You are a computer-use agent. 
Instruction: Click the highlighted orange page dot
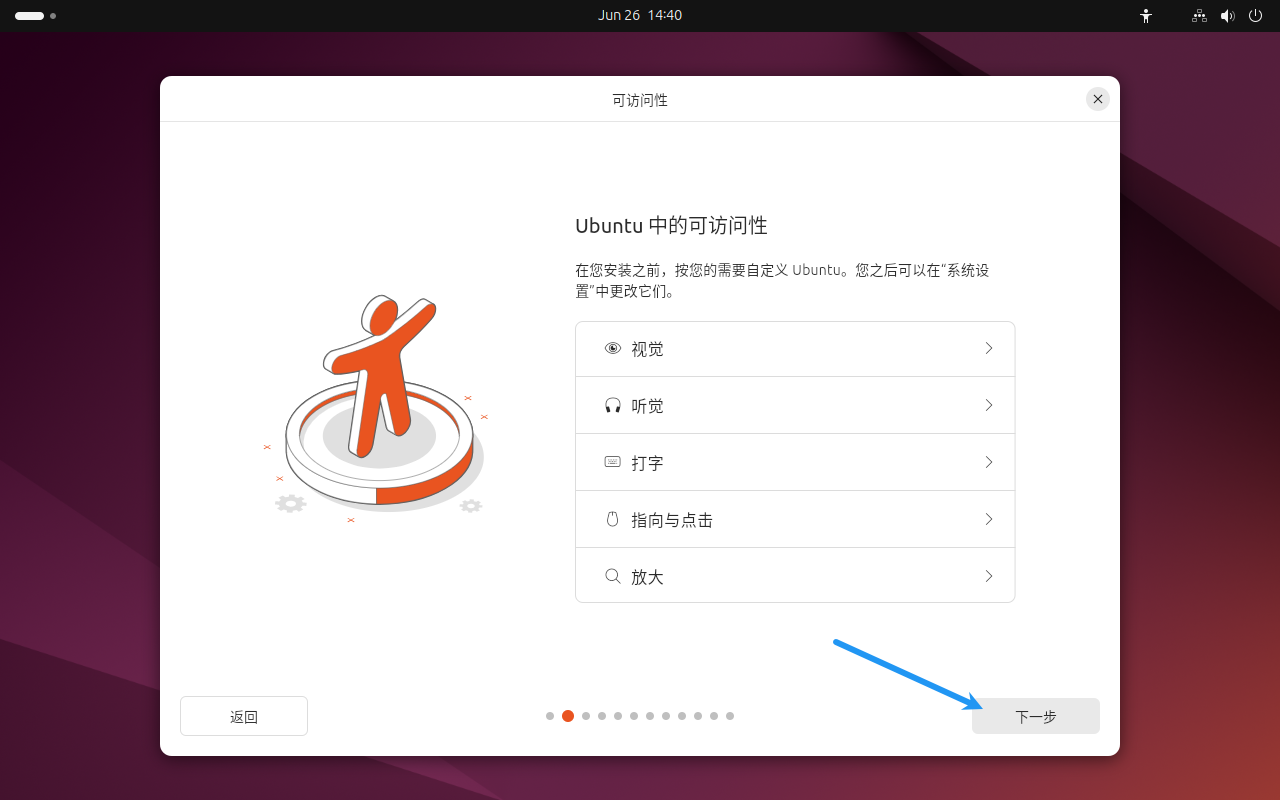568,716
